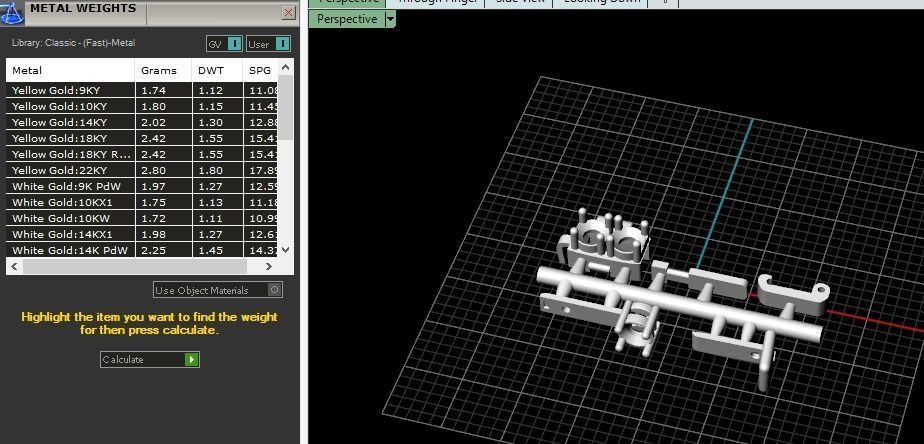Screen dimensions: 924x444
Task: Click the horizontal scroll-right arrow of table
Action: click(x=269, y=267)
